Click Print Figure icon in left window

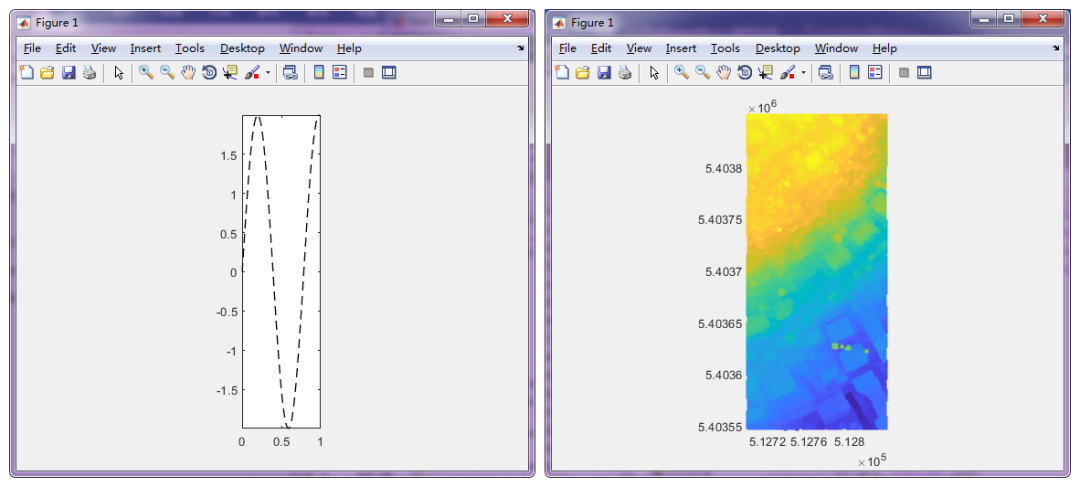tap(89, 72)
